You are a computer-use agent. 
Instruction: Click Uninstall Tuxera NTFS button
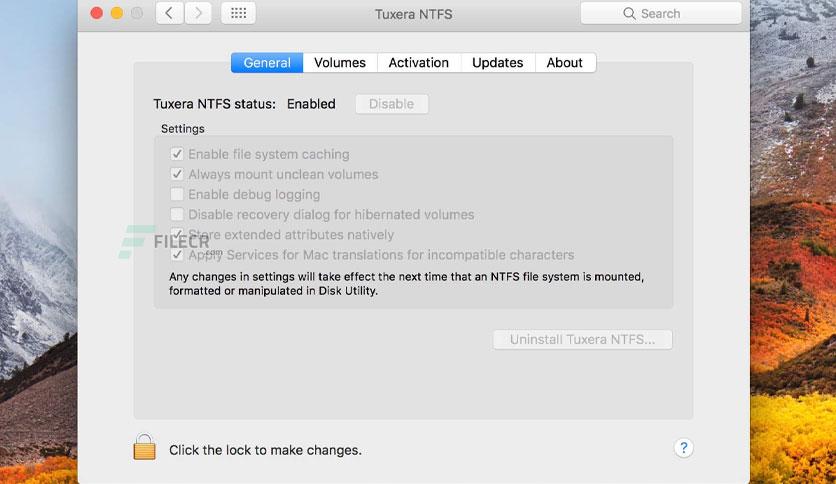click(582, 340)
